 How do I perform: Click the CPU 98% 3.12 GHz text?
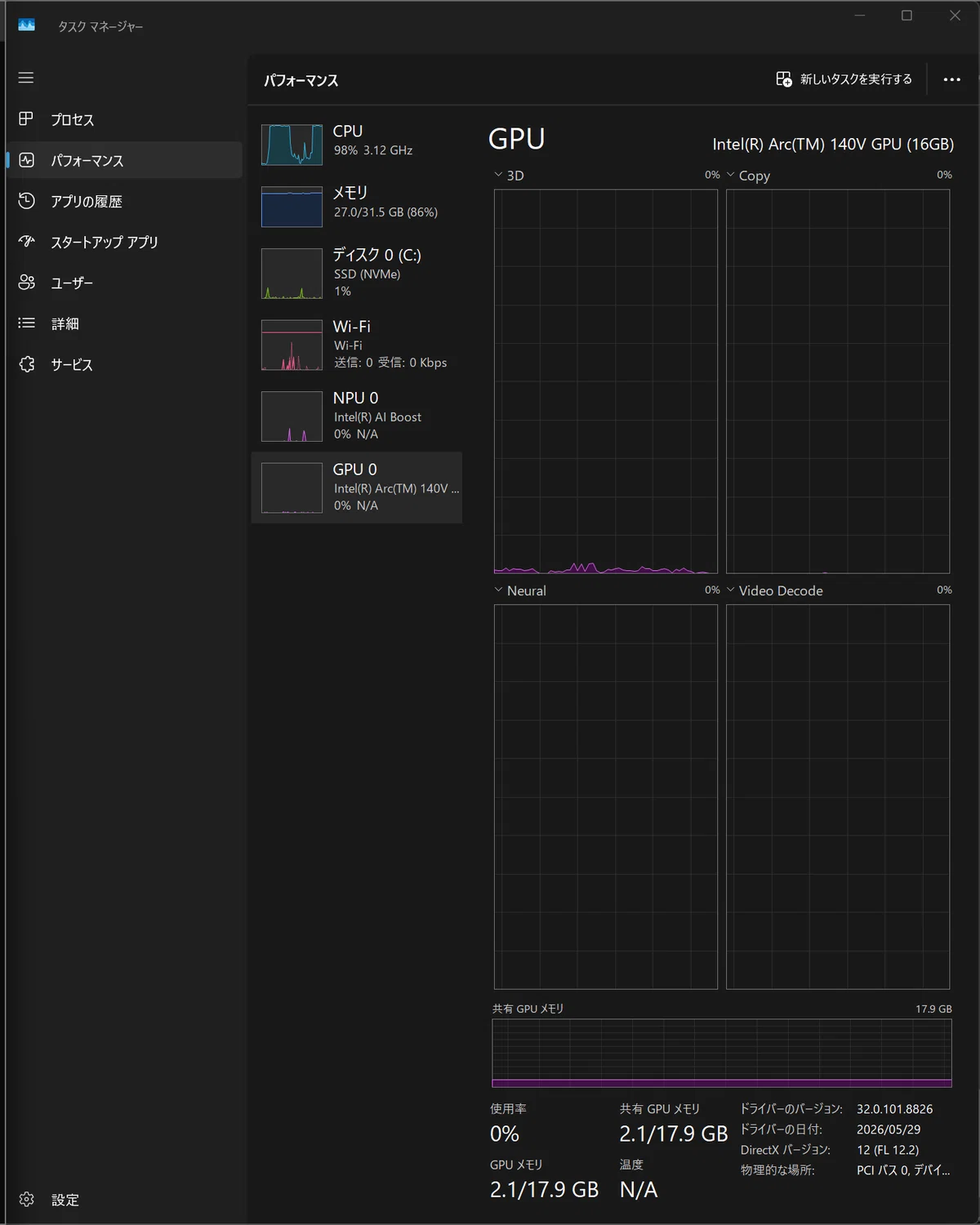pos(373,150)
